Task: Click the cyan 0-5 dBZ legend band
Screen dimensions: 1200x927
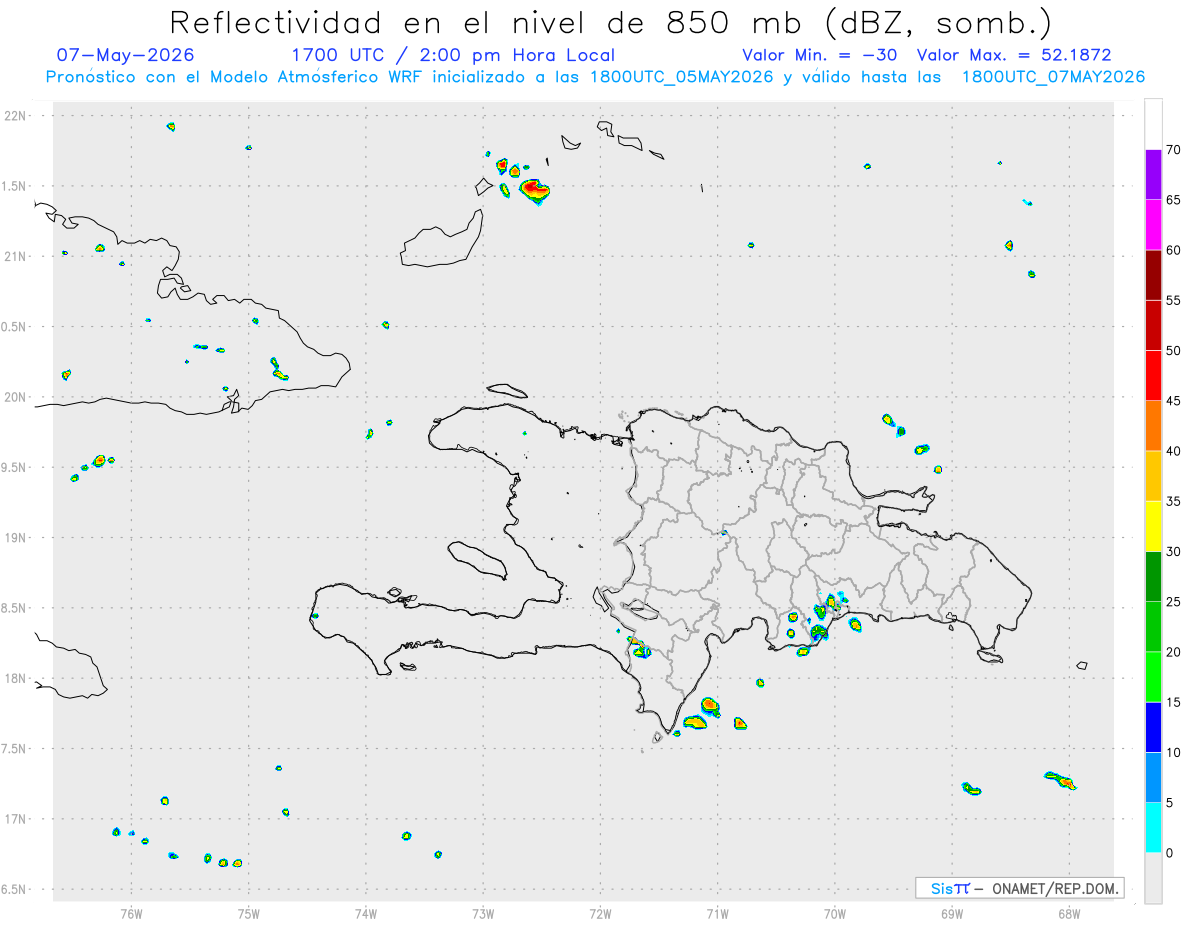Action: point(1153,828)
